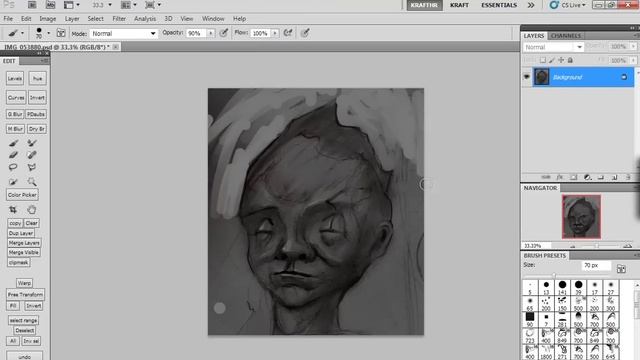Toggle tablet pressure controls size
Viewport: 640px width, 360px height.
pyautogui.click(x=305, y=33)
